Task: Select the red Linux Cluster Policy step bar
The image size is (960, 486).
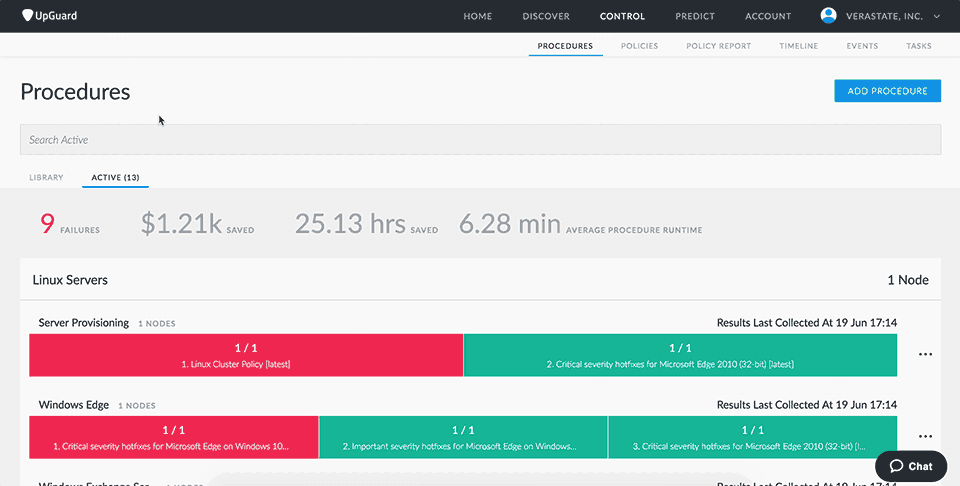Action: 246,355
